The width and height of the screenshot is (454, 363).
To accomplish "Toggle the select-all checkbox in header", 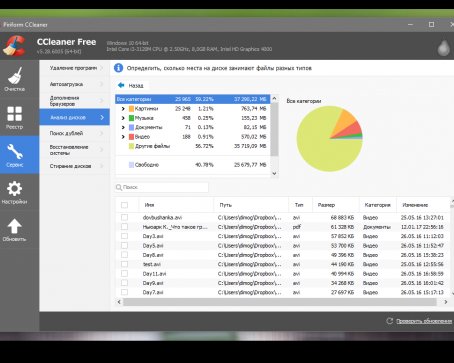I will (x=124, y=205).
